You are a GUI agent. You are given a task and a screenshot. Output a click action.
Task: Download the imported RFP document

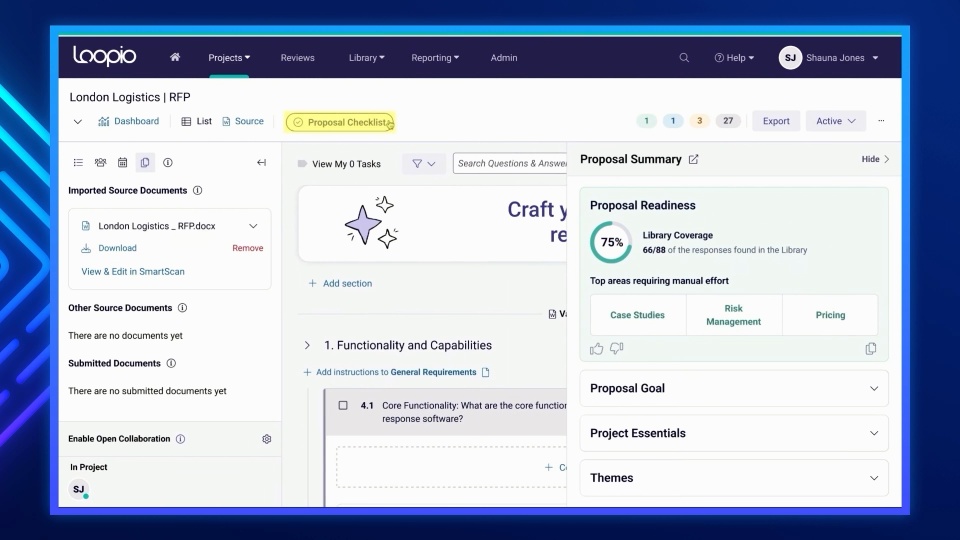117,248
